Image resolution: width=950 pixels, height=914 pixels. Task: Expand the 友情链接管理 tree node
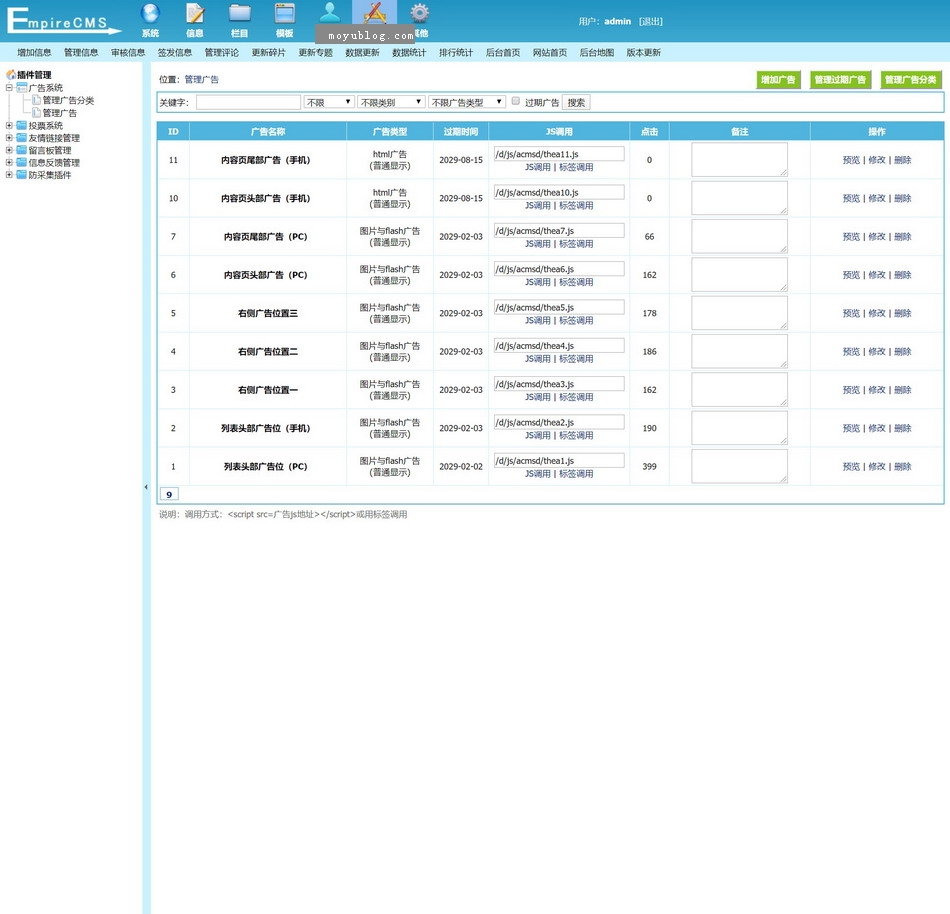[9, 137]
